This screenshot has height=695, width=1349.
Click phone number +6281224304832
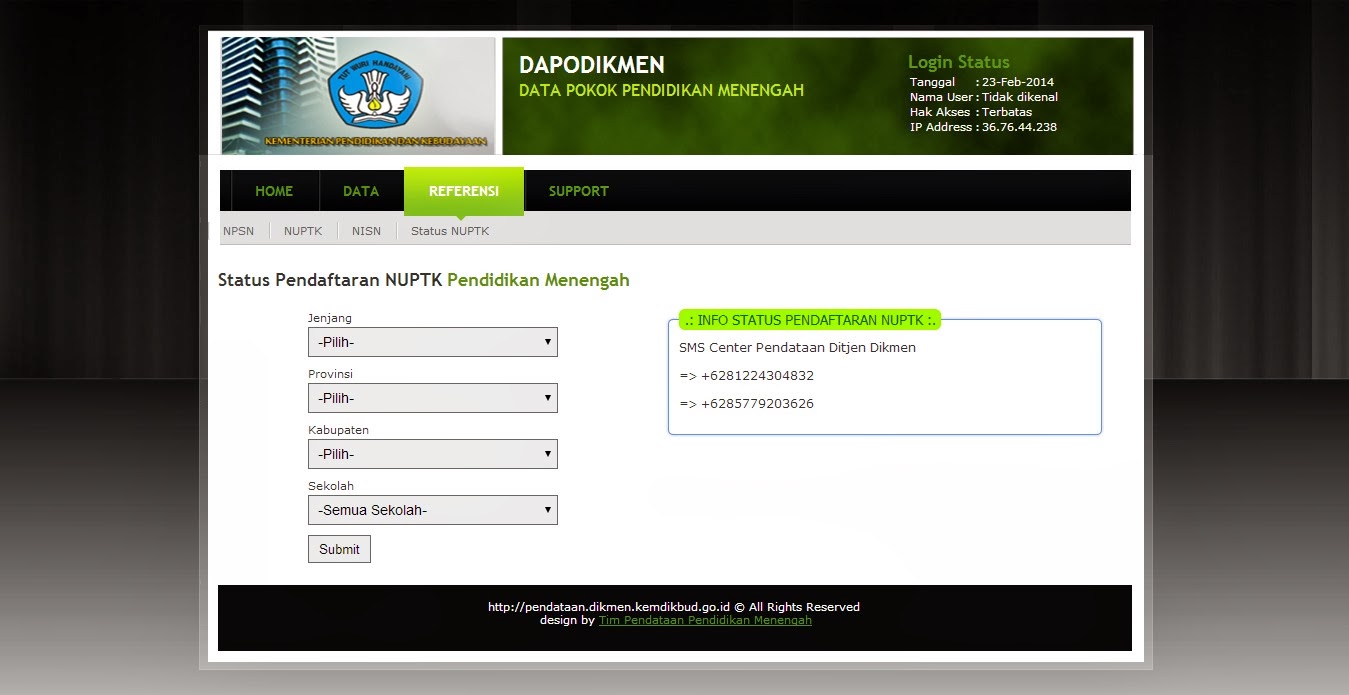tap(757, 376)
